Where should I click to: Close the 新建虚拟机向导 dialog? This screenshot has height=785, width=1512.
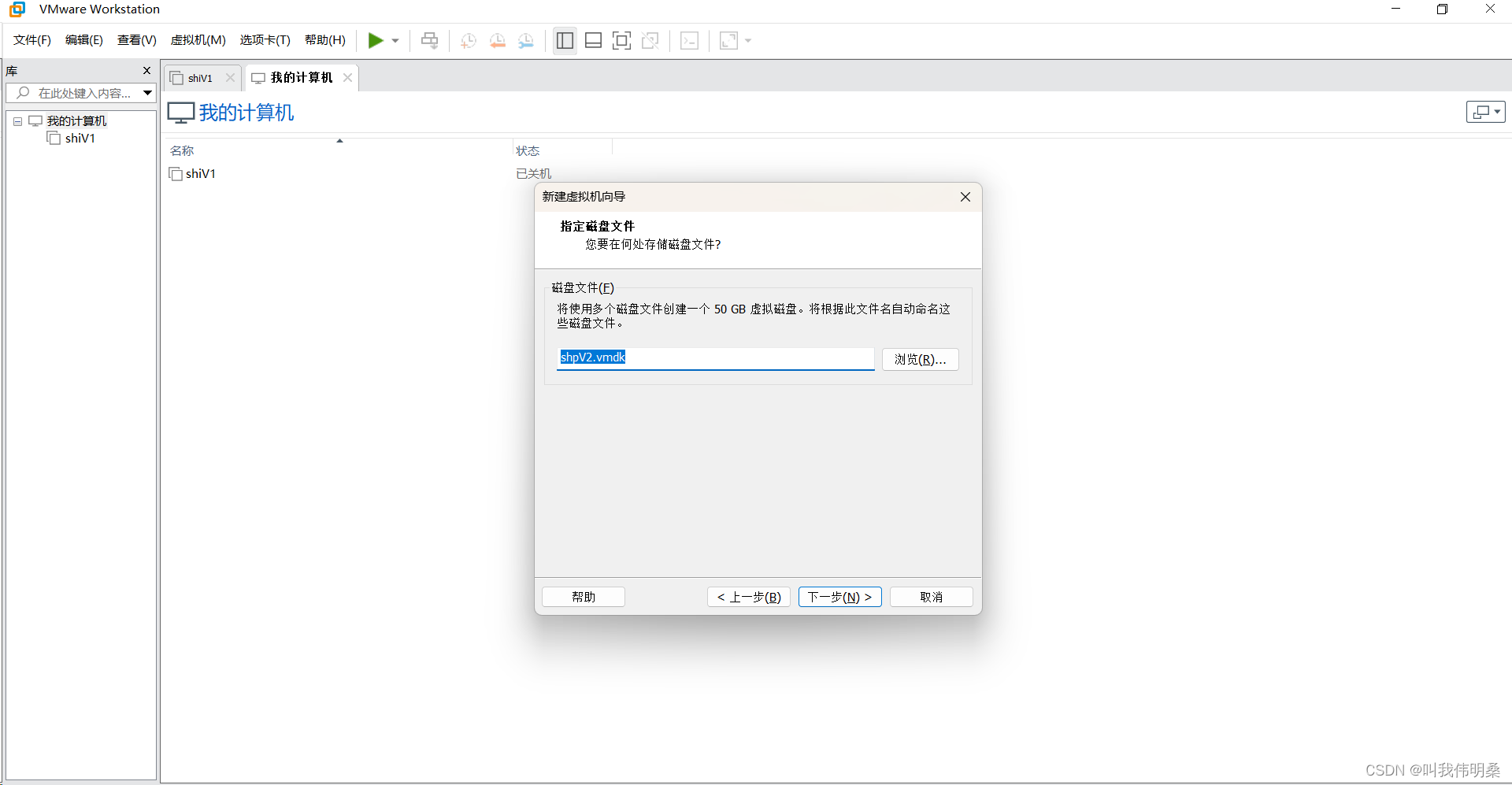tap(965, 197)
